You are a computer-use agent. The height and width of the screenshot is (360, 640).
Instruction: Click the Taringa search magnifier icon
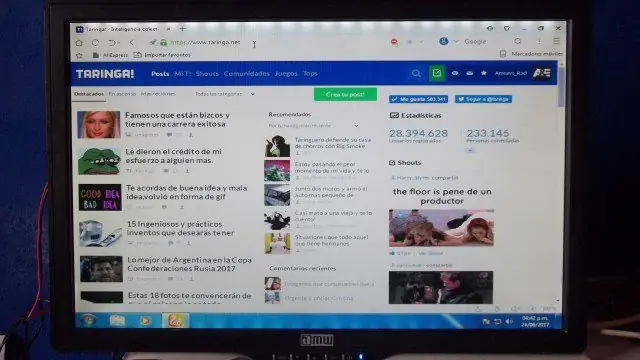416,73
